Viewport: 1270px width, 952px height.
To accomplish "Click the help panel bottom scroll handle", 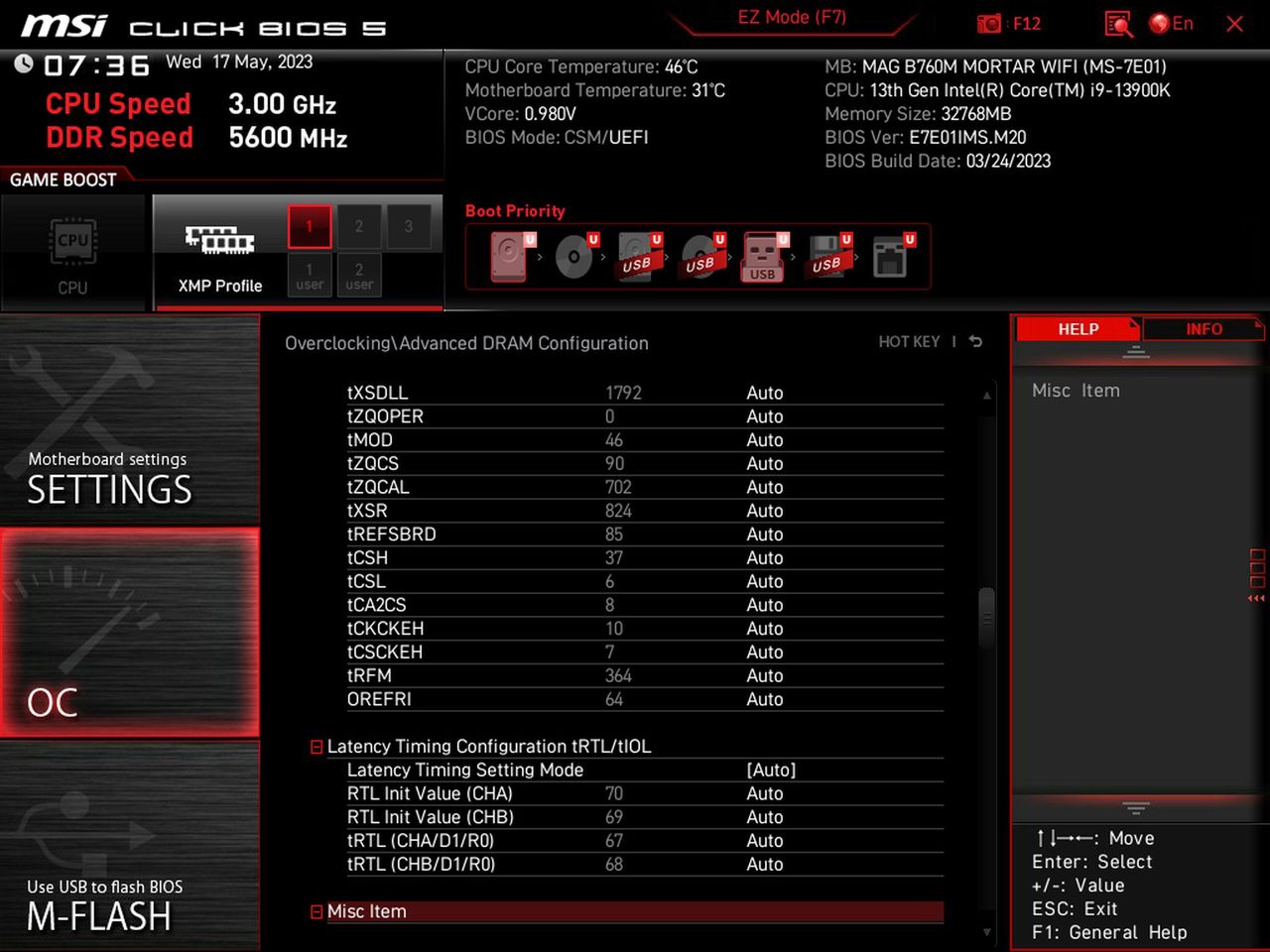I will pyautogui.click(x=1136, y=807).
